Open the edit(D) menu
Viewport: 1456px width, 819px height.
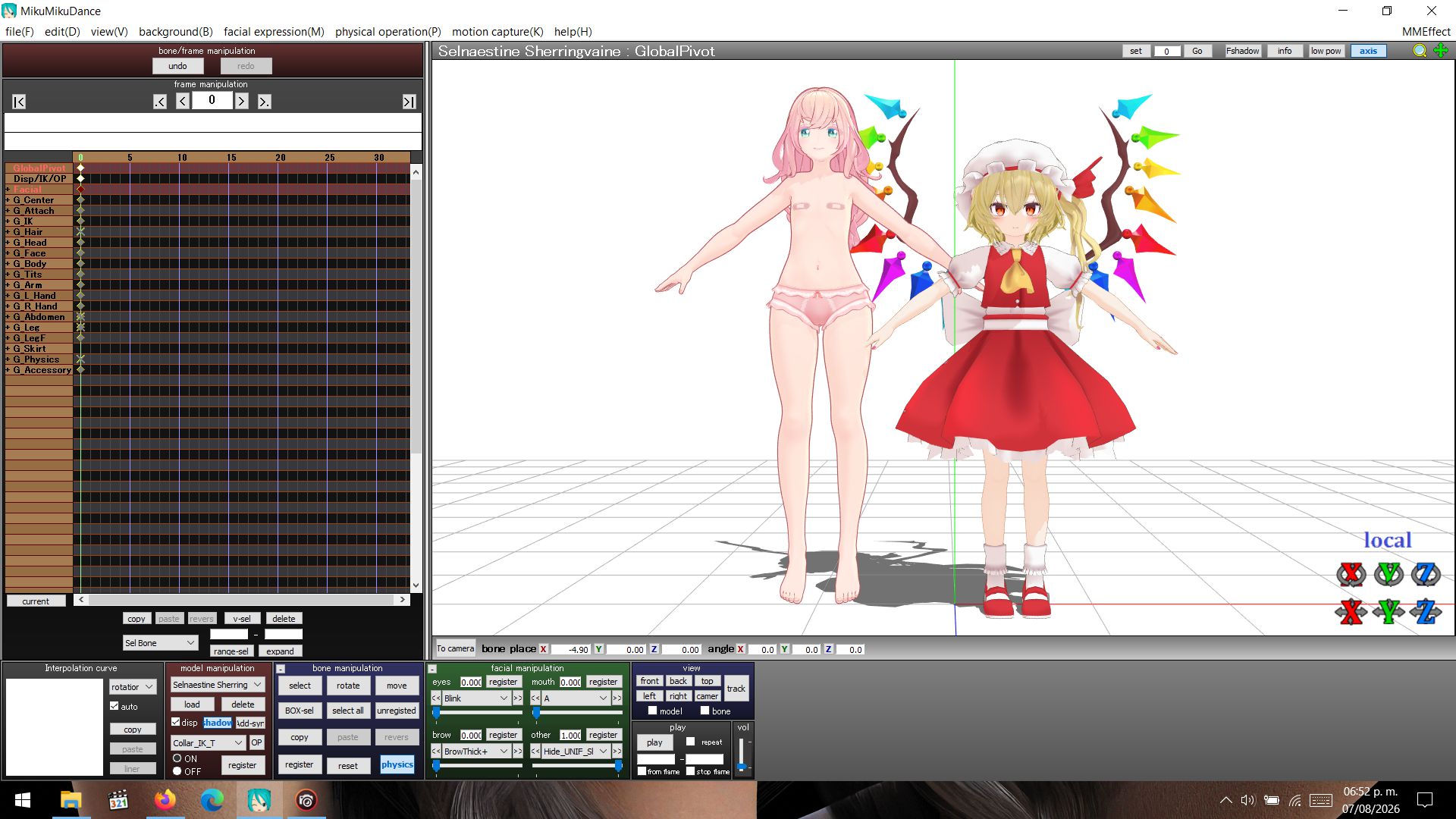(62, 31)
